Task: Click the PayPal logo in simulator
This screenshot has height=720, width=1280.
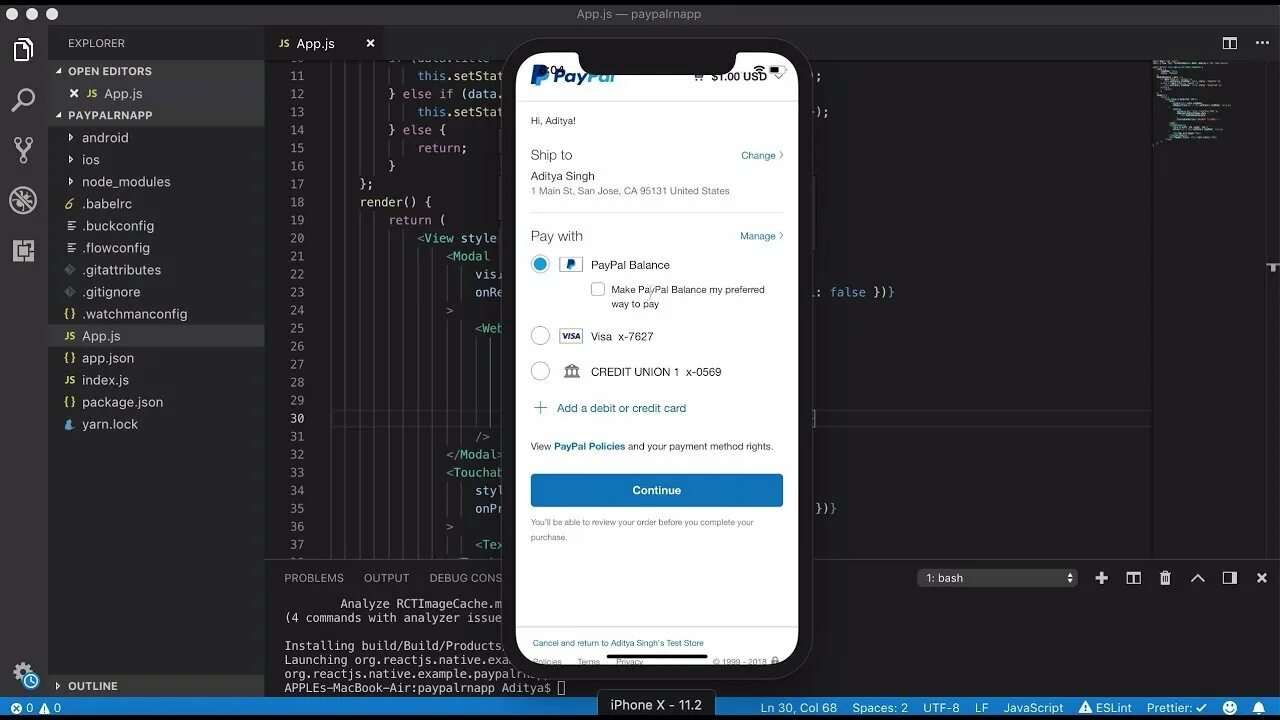Action: 573,76
